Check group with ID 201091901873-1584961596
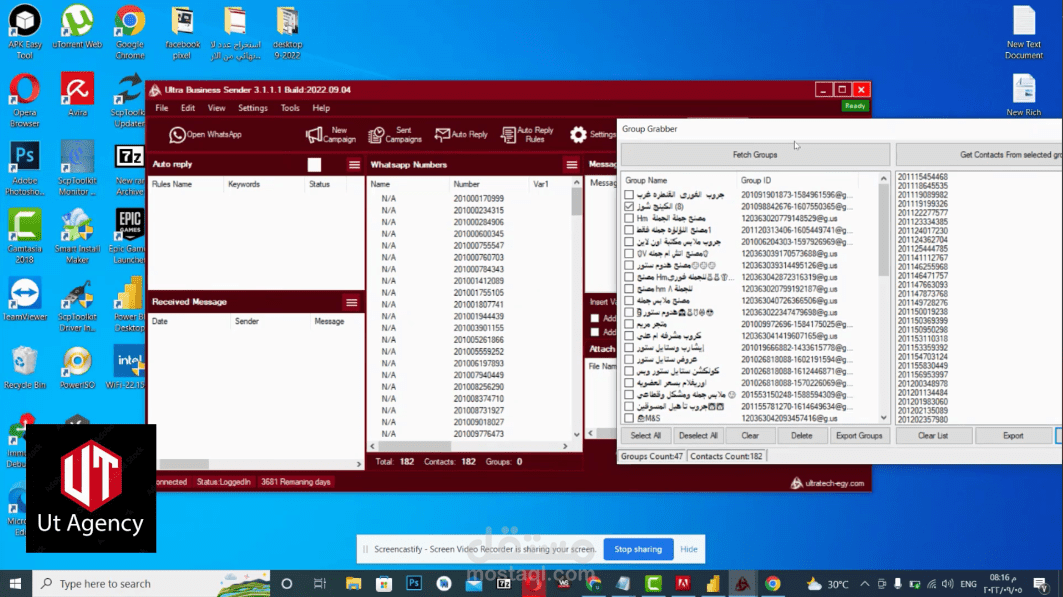This screenshot has height=597, width=1063. click(629, 194)
